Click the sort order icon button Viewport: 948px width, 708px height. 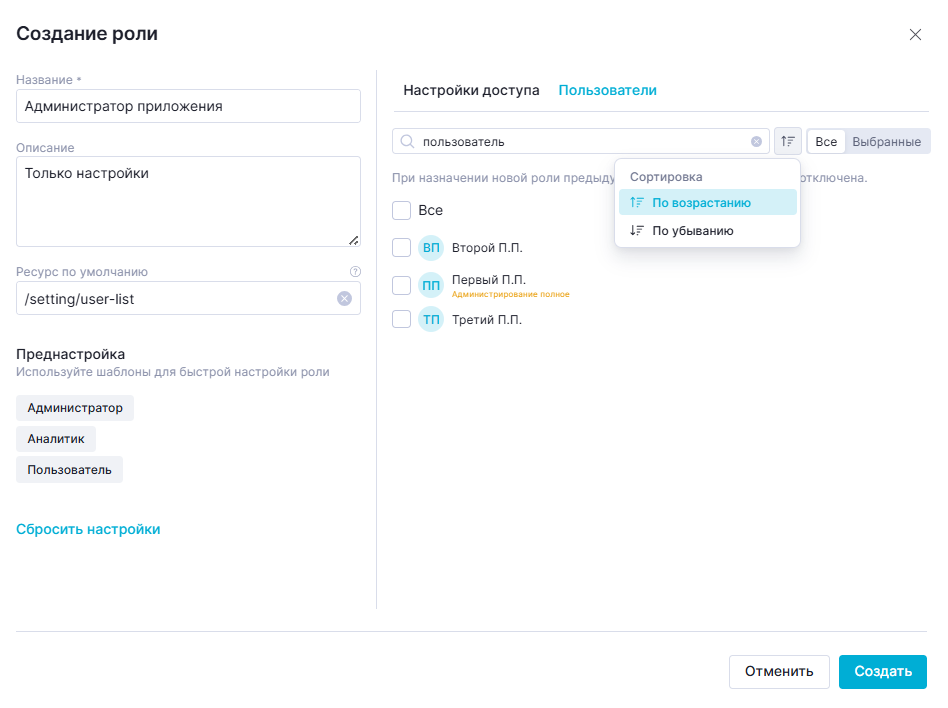pyautogui.click(x=788, y=142)
